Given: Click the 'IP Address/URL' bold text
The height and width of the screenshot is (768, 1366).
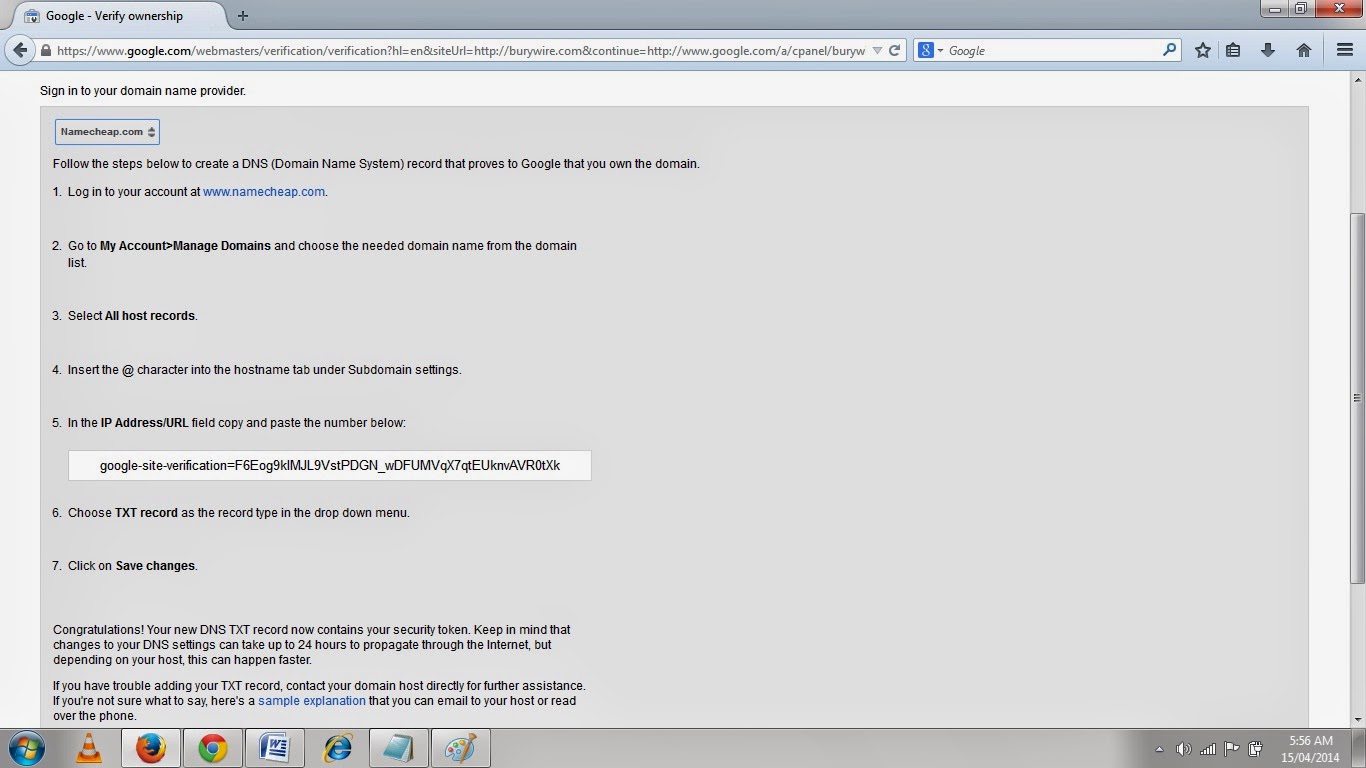Looking at the screenshot, I should [144, 423].
